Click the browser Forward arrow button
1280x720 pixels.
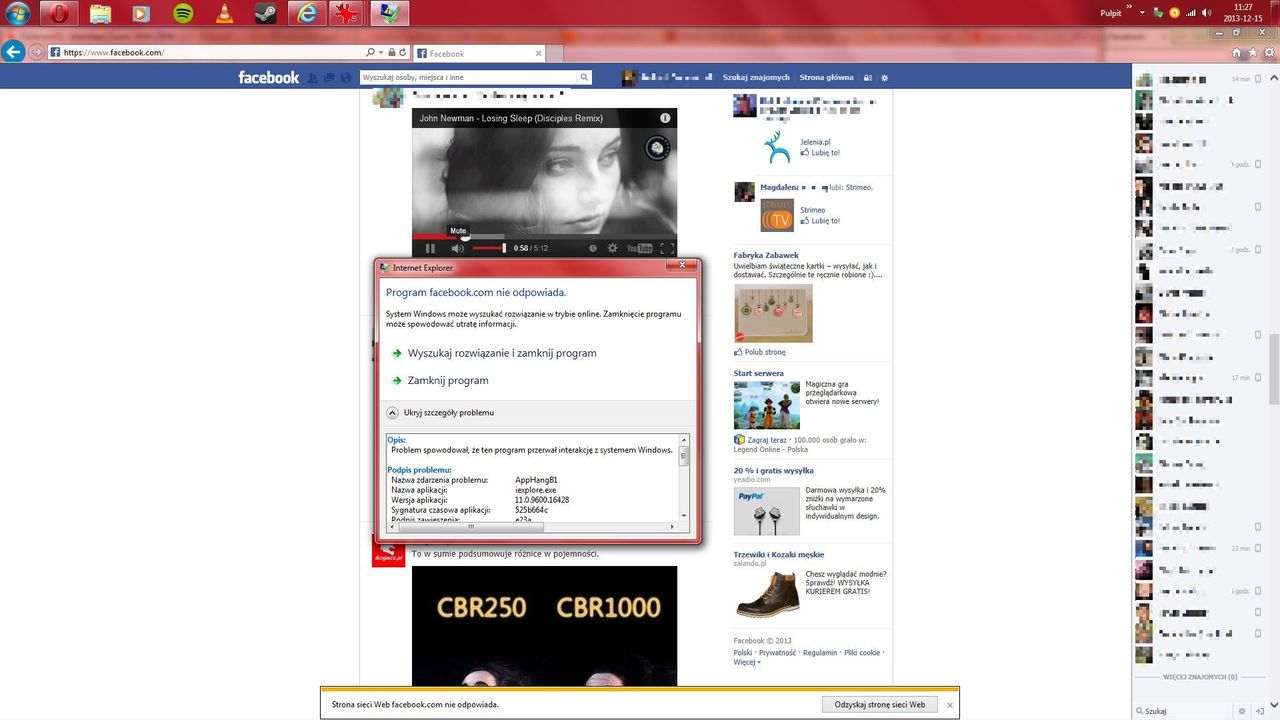(x=36, y=52)
